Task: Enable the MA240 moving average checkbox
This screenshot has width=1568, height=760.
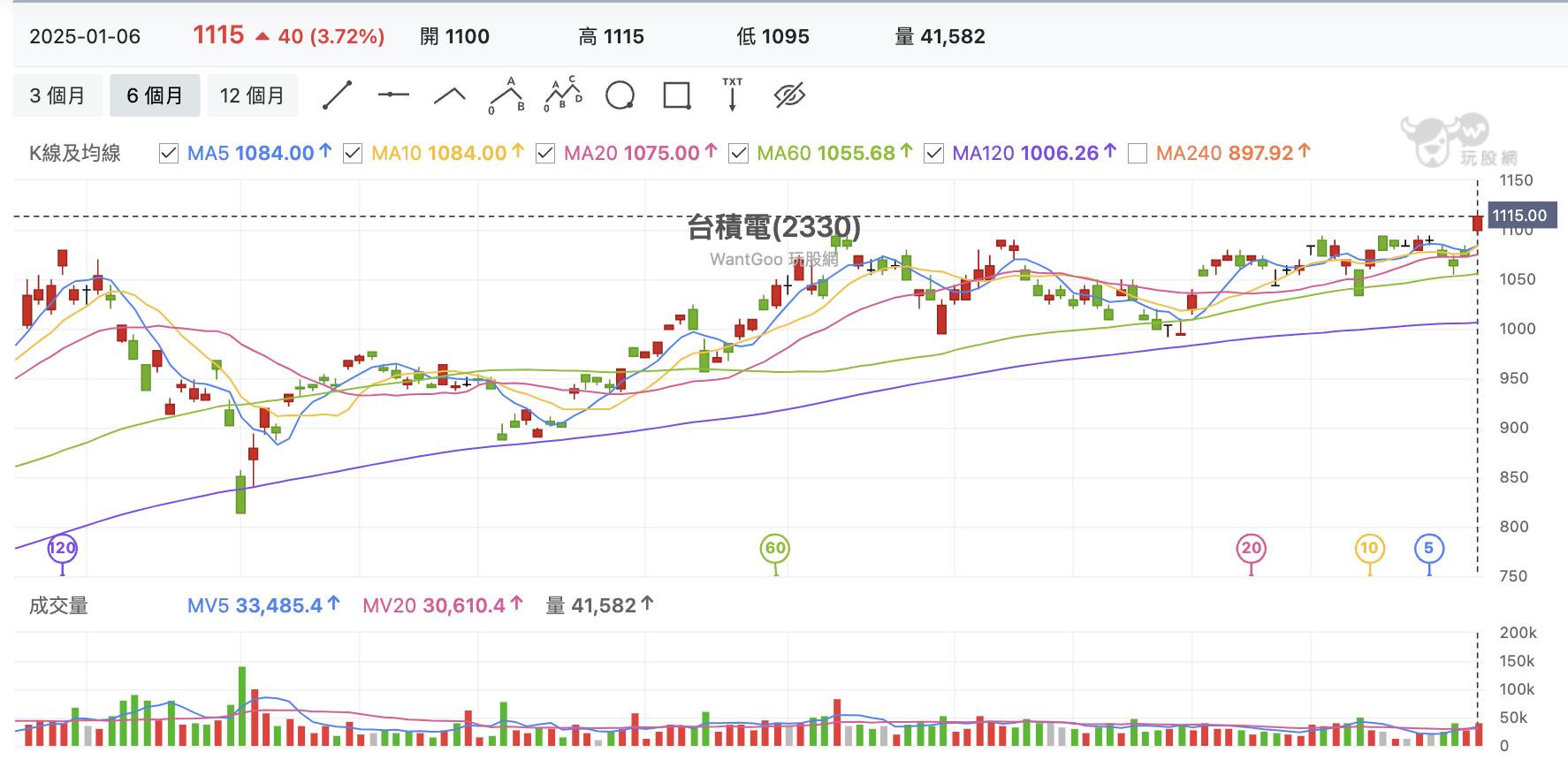Action: (1138, 154)
